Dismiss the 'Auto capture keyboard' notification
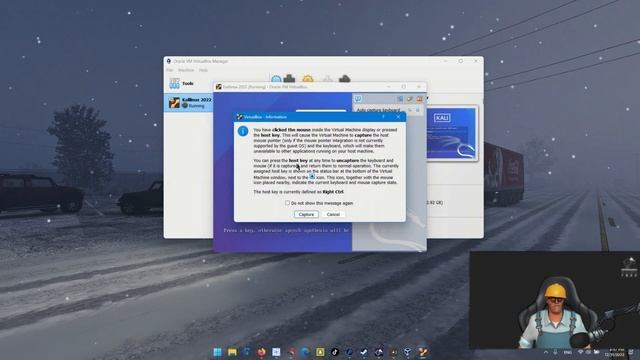Image resolution: width=640 pixels, height=360 pixels. [x=418, y=110]
